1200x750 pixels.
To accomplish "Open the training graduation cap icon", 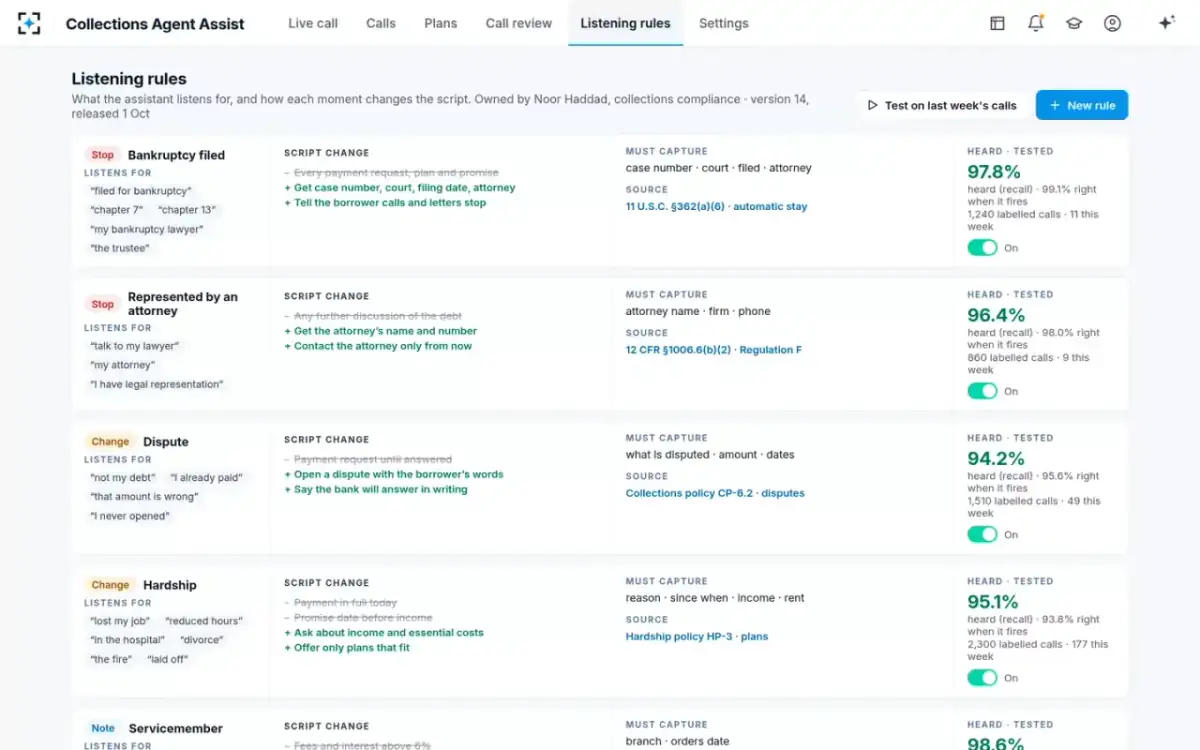I will coord(1074,23).
